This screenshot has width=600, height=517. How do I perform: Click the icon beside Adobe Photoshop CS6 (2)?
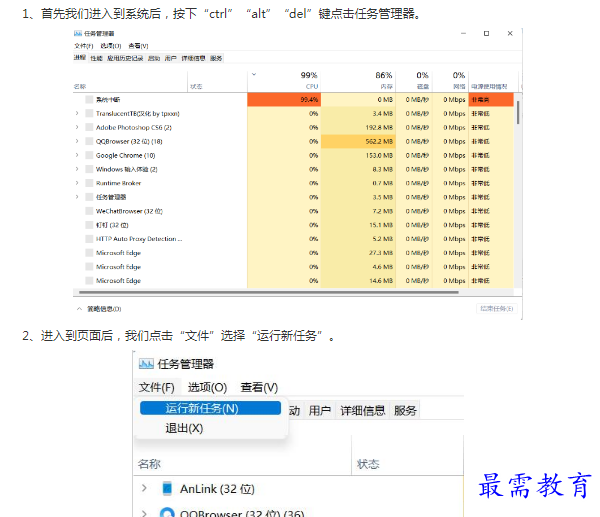(89, 127)
